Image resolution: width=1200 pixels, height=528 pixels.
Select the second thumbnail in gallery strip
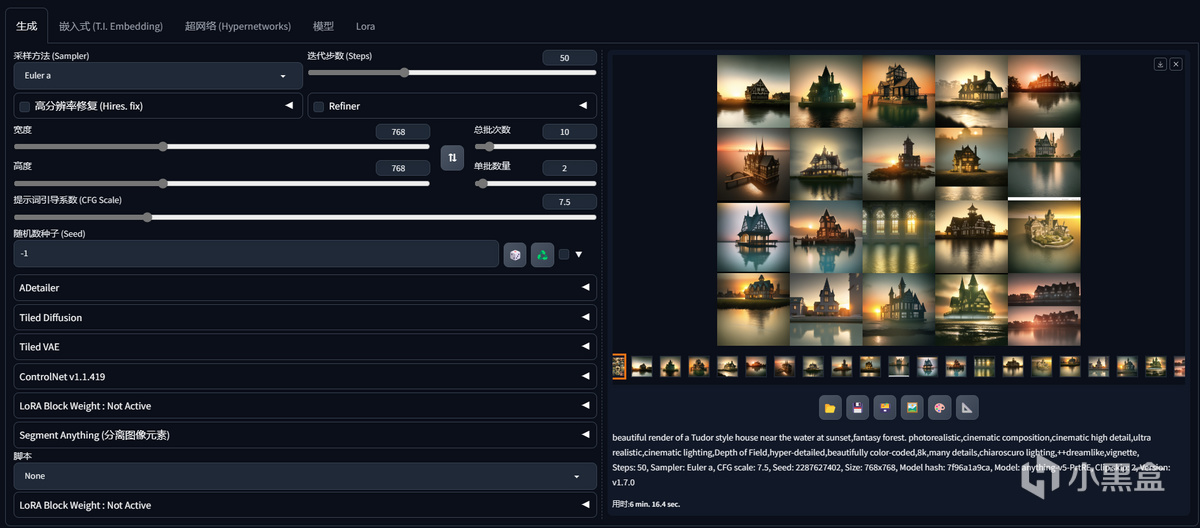coord(642,367)
